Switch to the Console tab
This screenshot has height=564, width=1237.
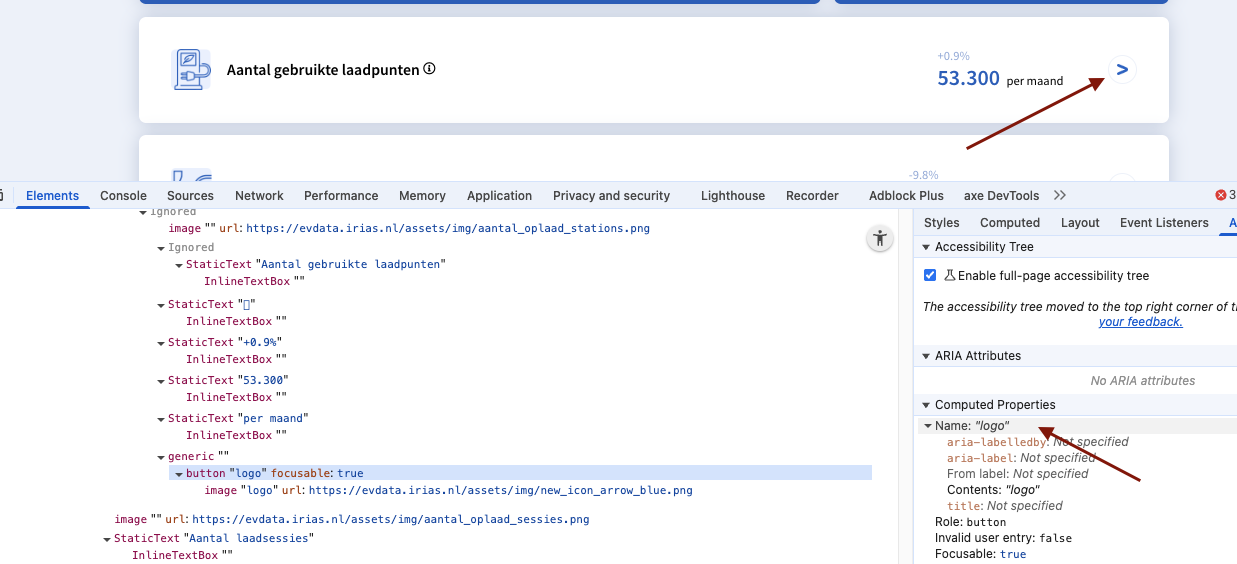click(x=123, y=196)
